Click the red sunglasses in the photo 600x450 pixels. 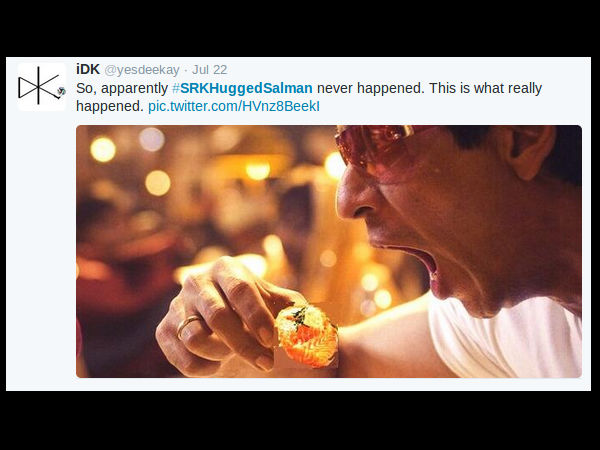tap(380, 148)
